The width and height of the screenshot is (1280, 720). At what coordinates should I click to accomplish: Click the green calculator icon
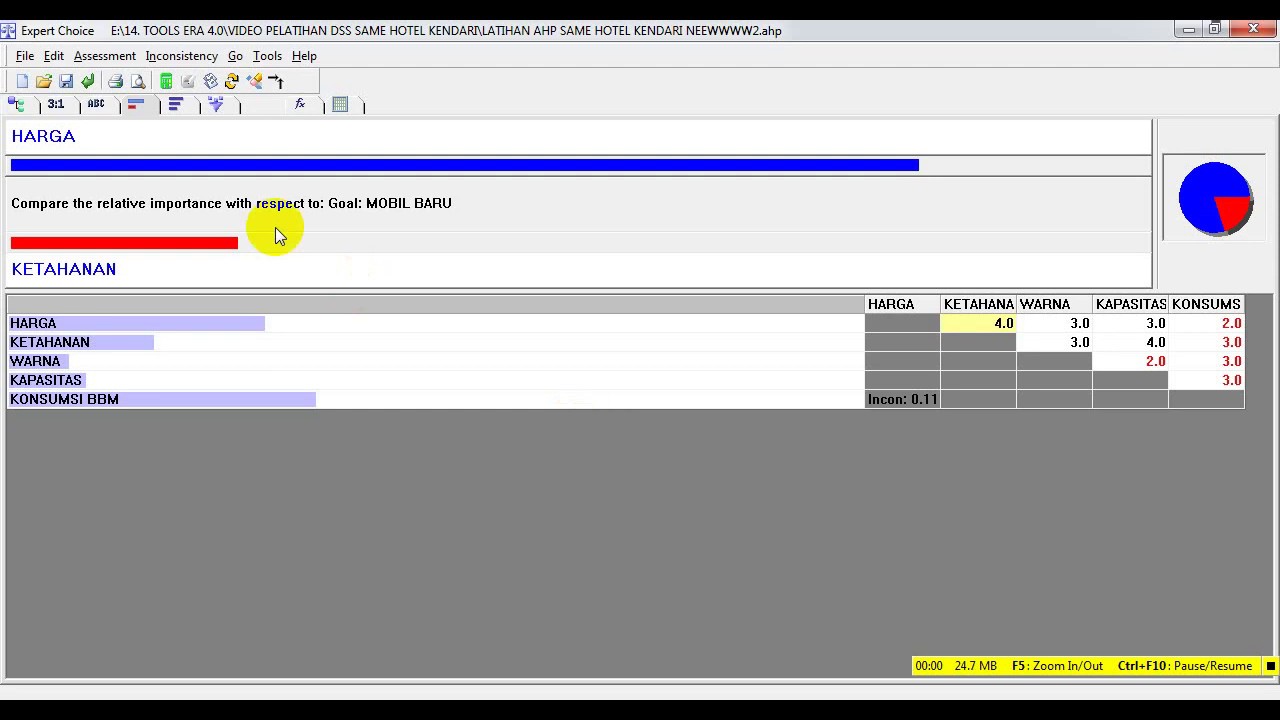pyautogui.click(x=166, y=81)
